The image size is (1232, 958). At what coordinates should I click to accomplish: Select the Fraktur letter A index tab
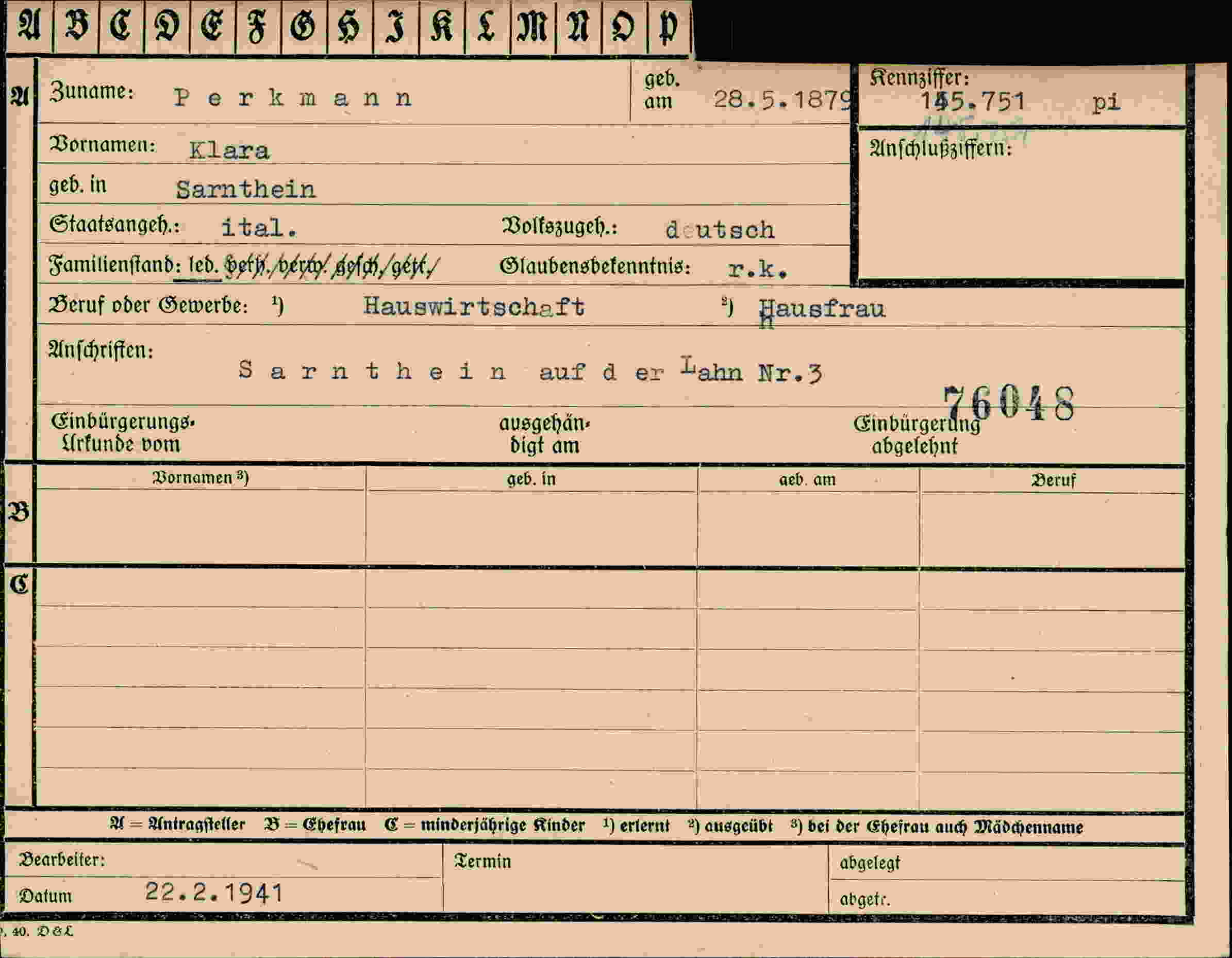[29, 26]
